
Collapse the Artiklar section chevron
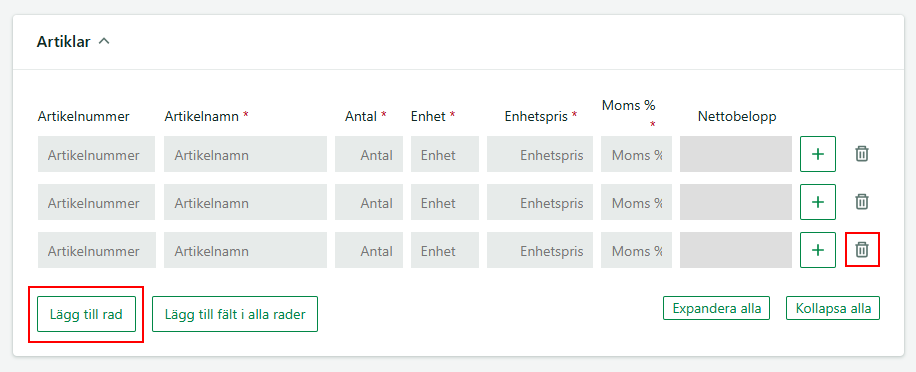104,41
